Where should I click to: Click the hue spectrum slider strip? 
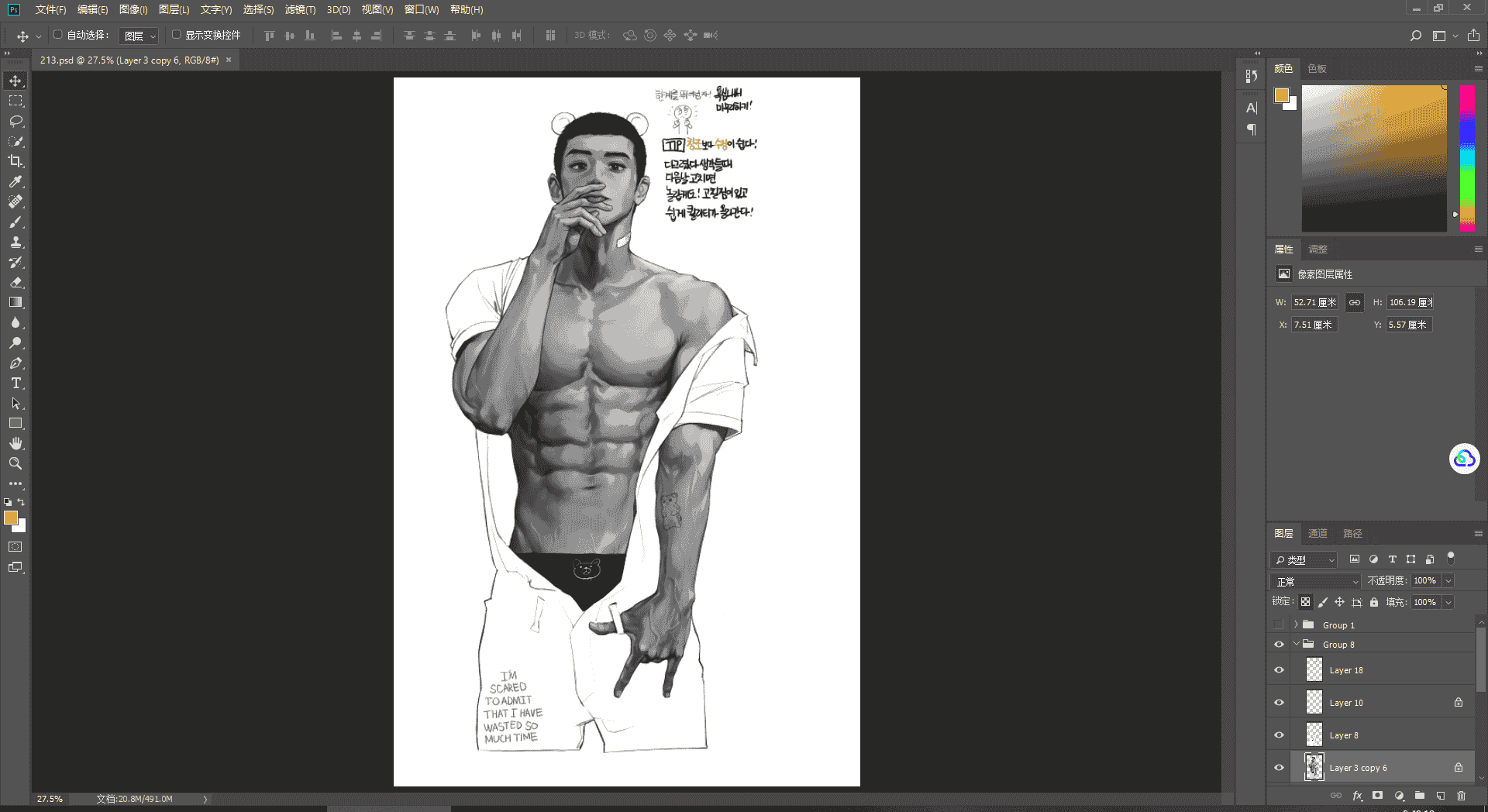[1467, 158]
